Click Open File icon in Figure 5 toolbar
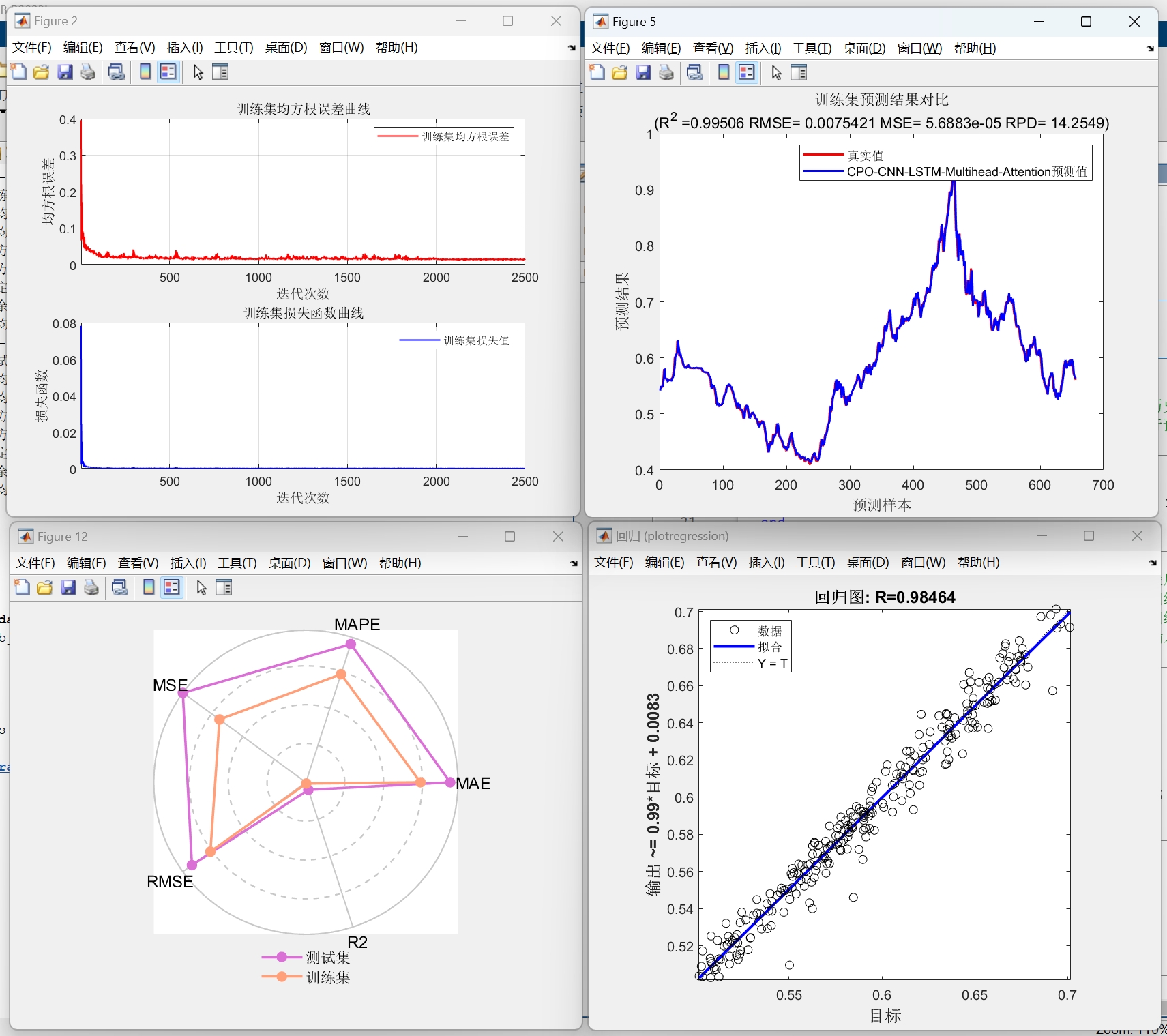This screenshot has height=1036, width=1167. point(620,72)
